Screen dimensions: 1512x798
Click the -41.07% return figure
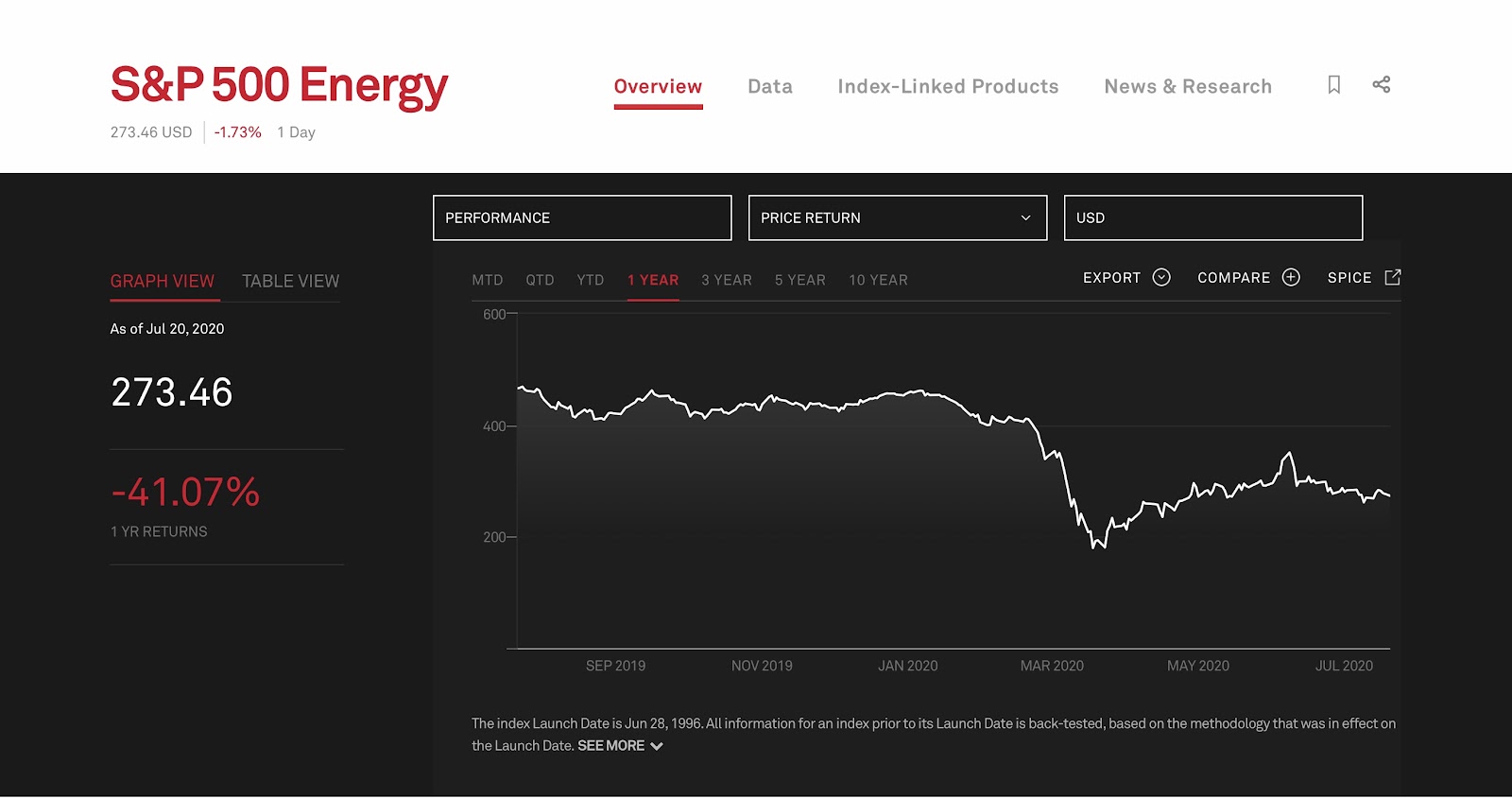tap(185, 492)
